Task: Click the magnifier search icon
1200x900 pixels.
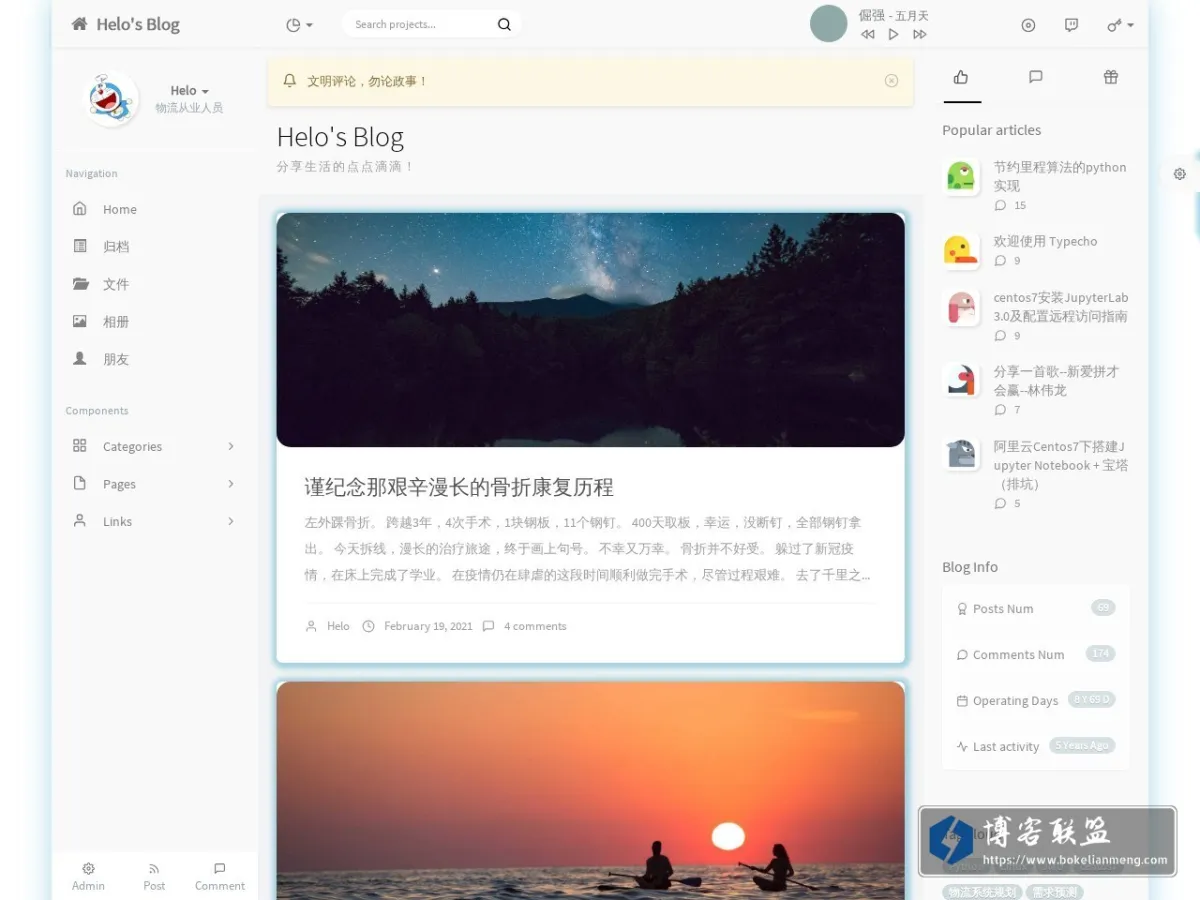Action: 504,25
